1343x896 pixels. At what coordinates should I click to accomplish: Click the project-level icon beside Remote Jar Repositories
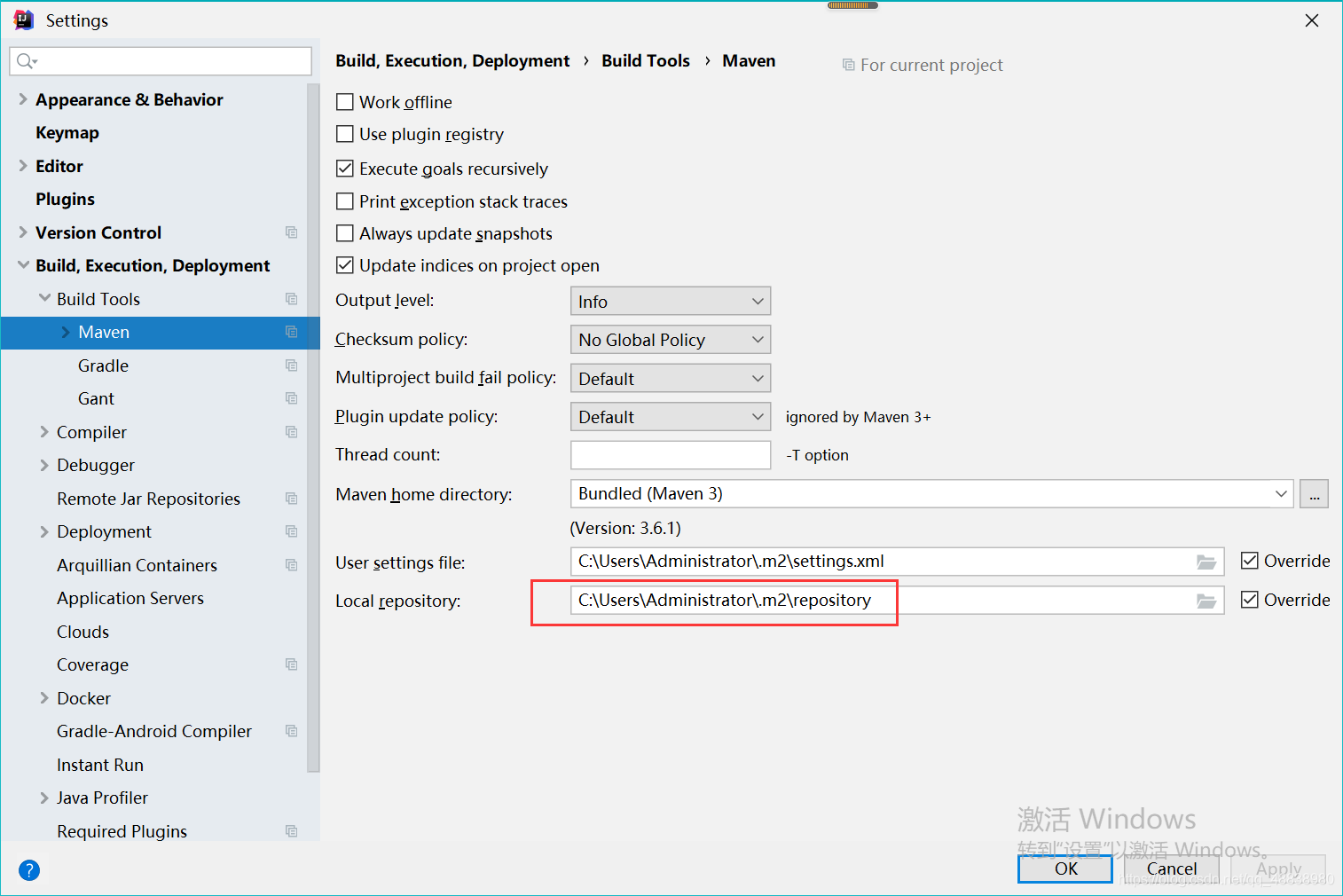(x=291, y=499)
